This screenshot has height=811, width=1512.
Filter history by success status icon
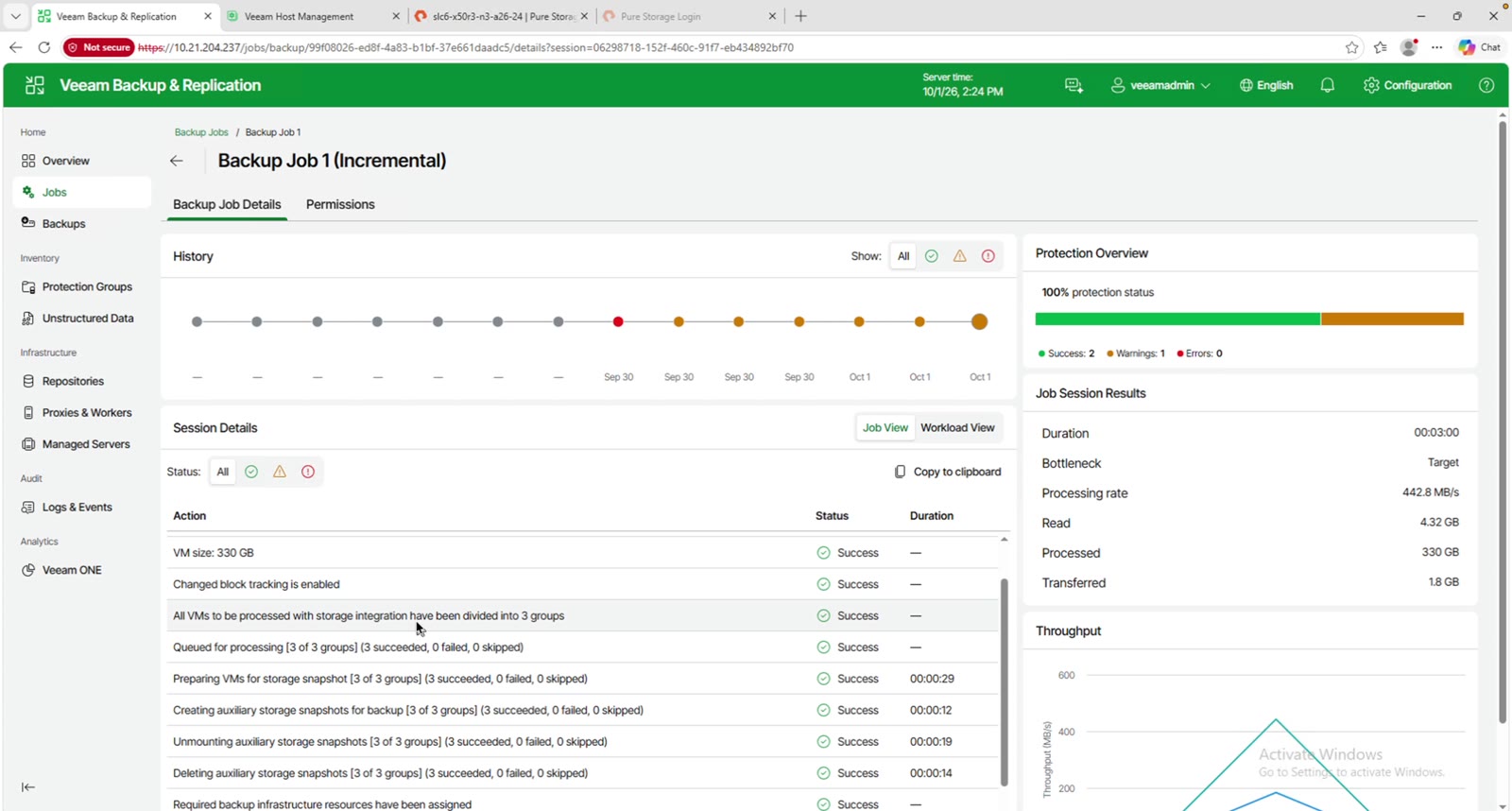(x=932, y=256)
